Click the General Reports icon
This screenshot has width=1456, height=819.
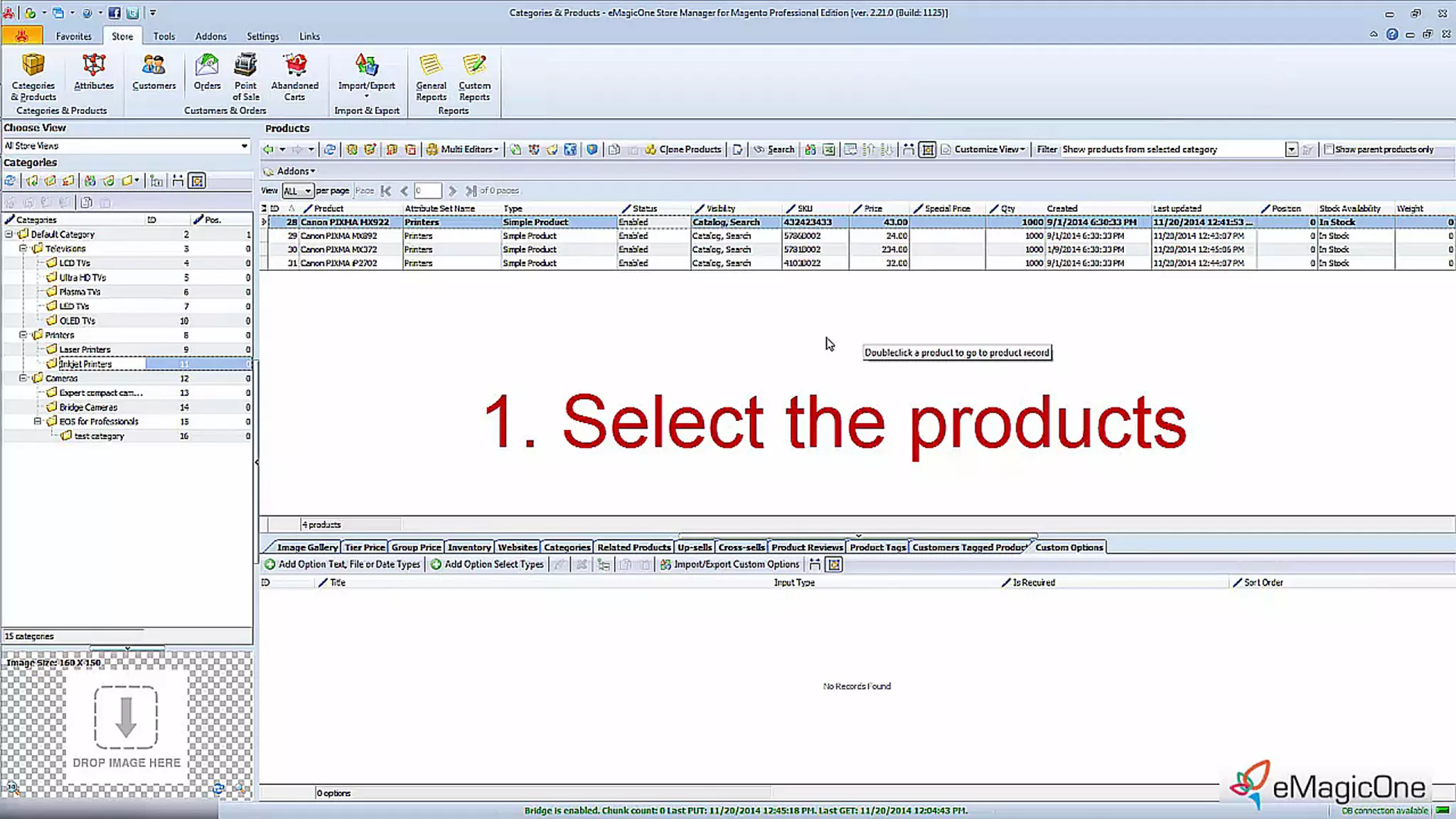point(431,75)
